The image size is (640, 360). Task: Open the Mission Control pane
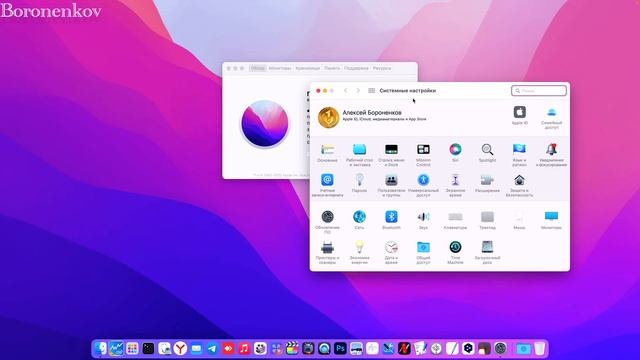(423, 150)
